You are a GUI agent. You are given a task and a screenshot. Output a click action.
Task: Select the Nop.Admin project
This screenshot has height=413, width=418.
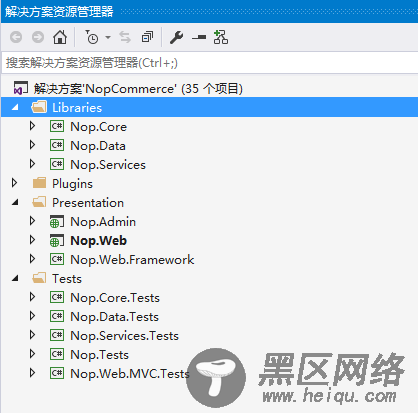[x=103, y=222]
